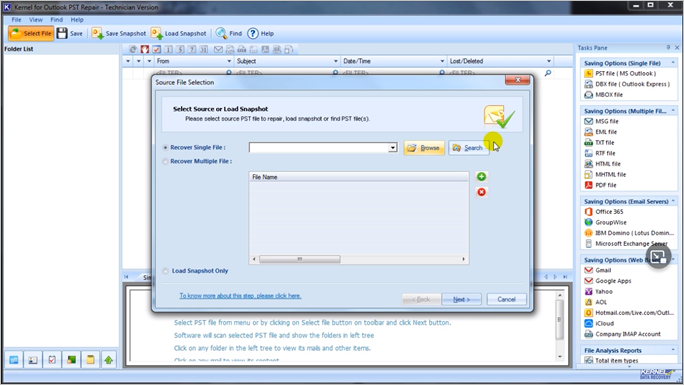Viewport: 684px width, 385px height.
Task: Collapse Saving Options (Email Servers) section
Action: coord(673,201)
